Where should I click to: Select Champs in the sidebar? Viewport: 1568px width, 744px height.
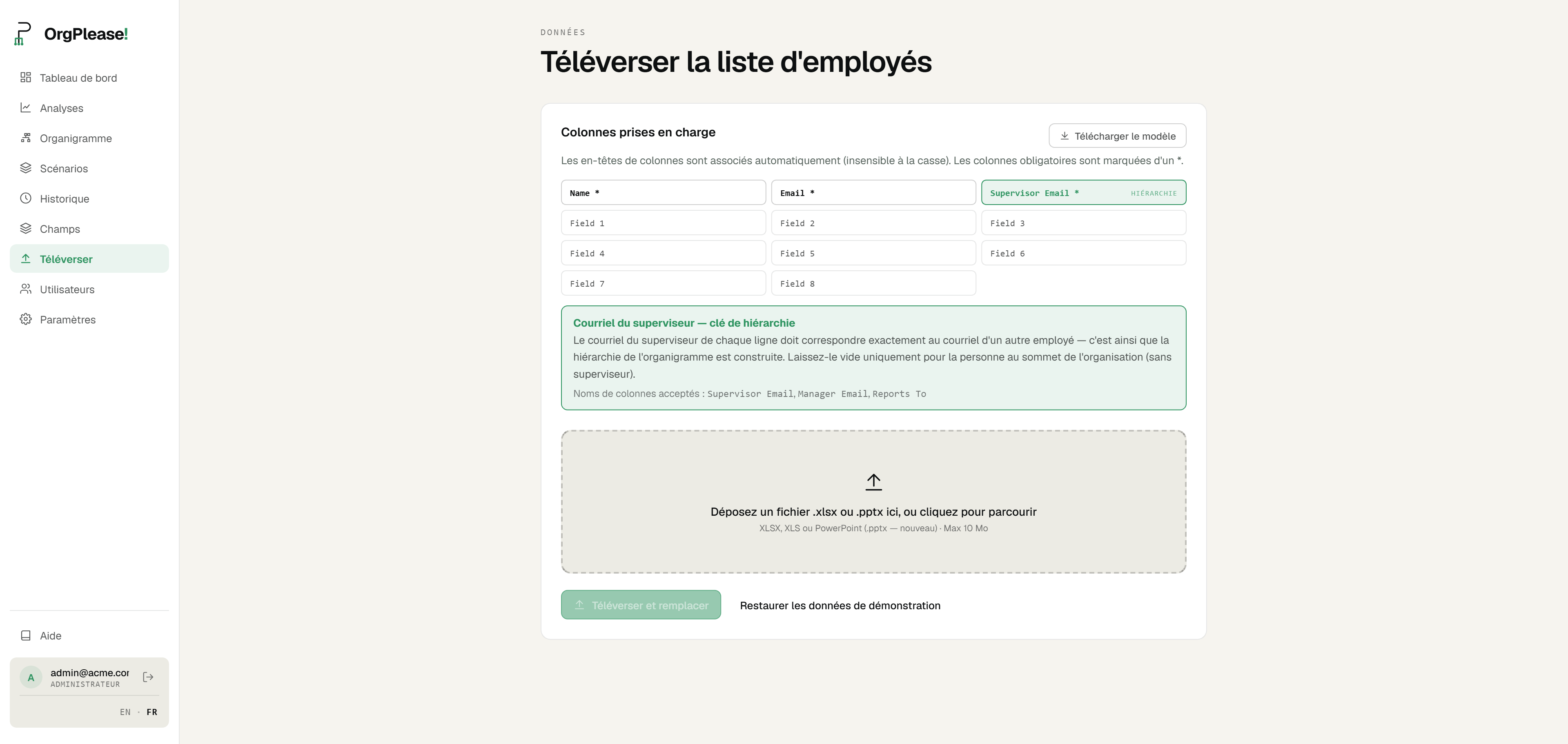(x=89, y=229)
